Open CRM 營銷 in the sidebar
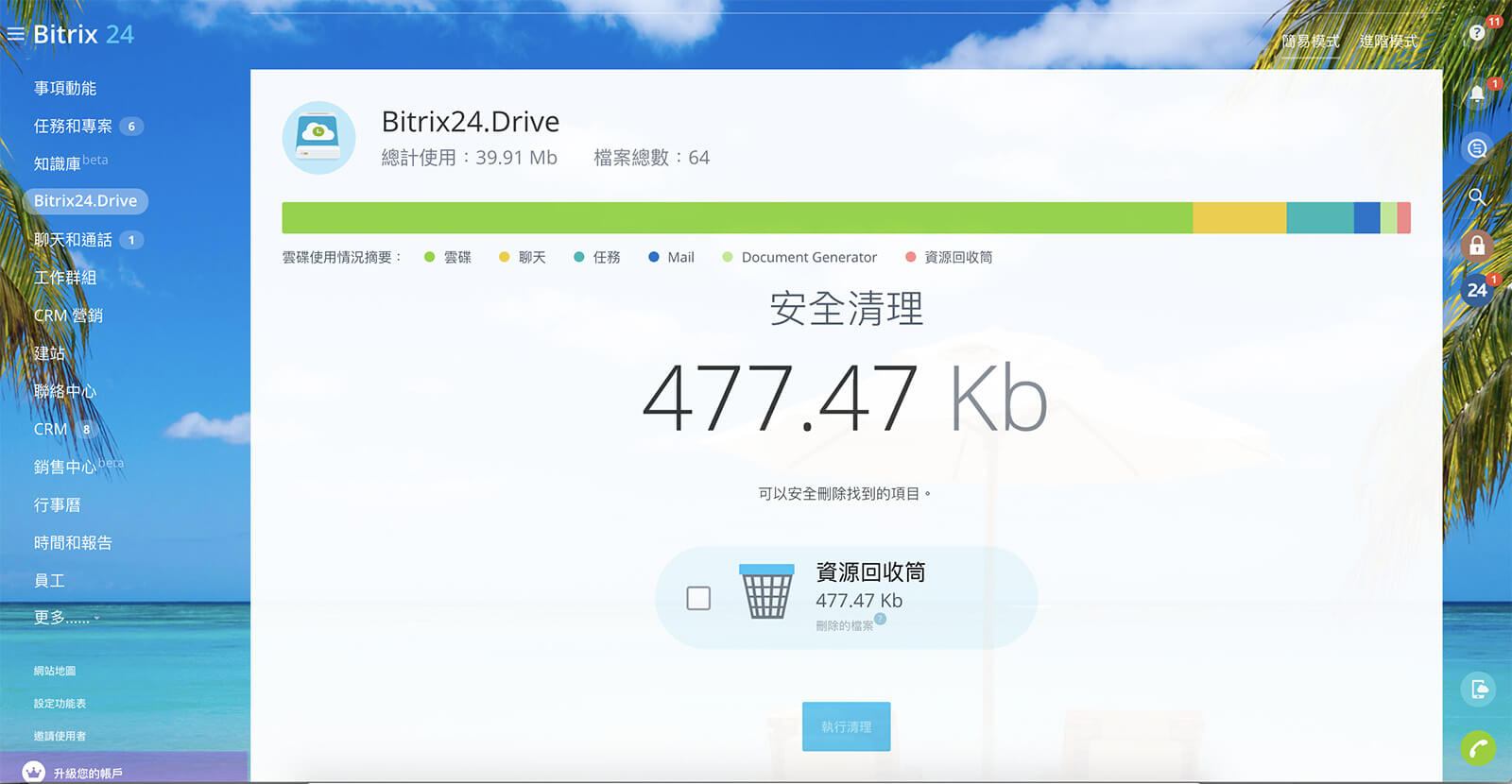This screenshot has height=784, width=1512. (x=68, y=315)
